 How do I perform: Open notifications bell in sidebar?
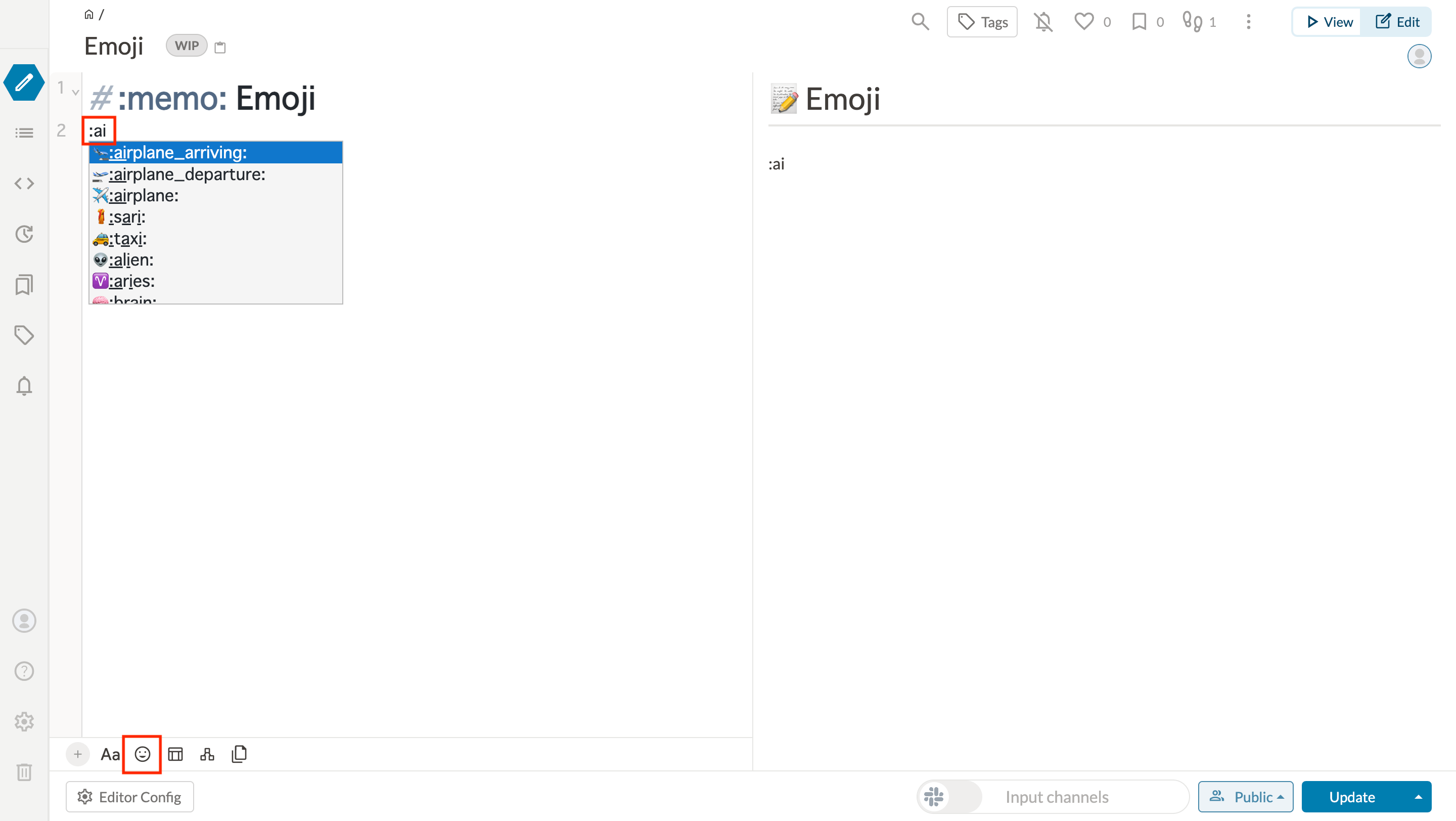click(x=24, y=385)
